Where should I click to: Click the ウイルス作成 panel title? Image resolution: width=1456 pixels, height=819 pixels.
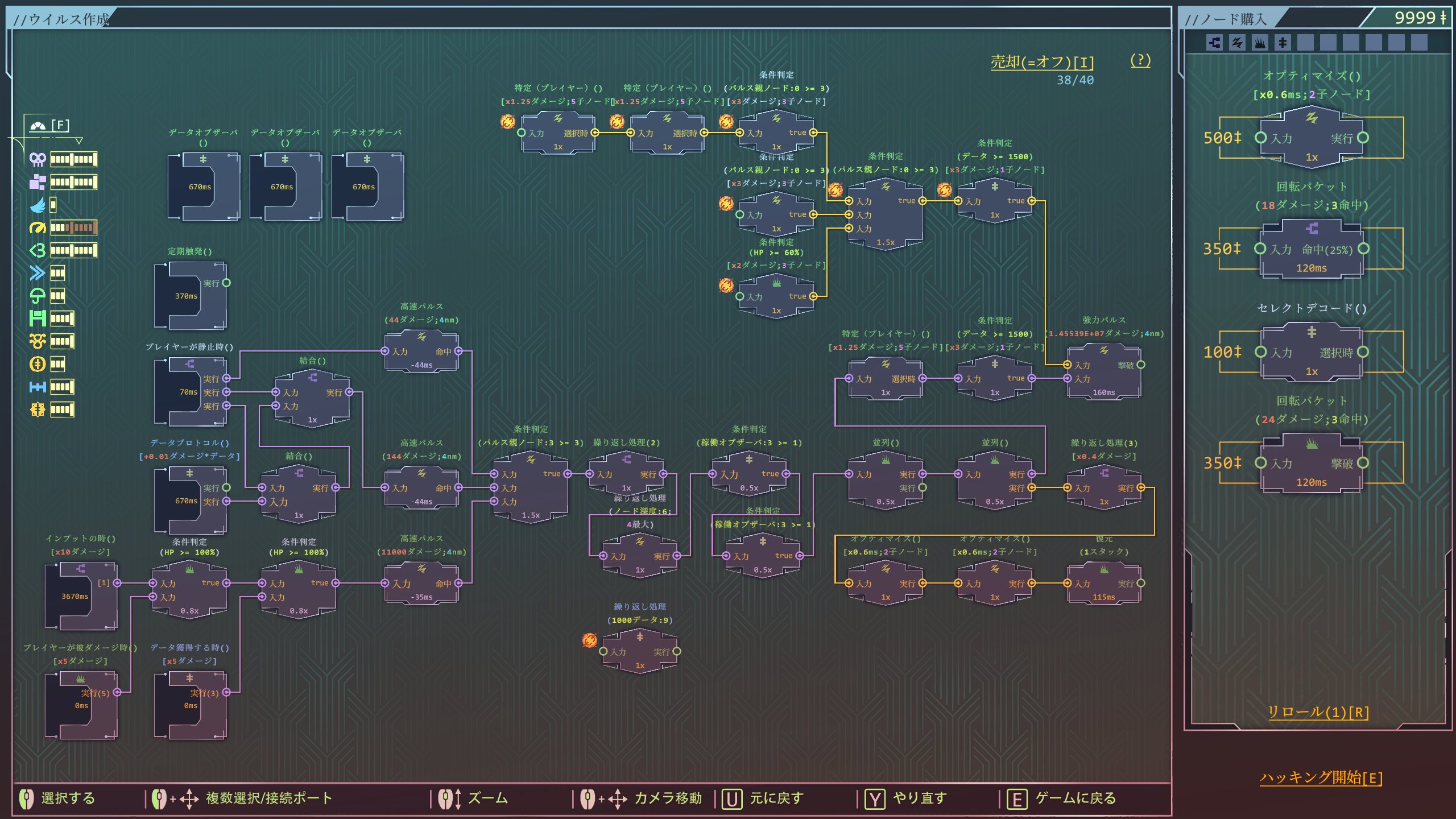pos(61,19)
